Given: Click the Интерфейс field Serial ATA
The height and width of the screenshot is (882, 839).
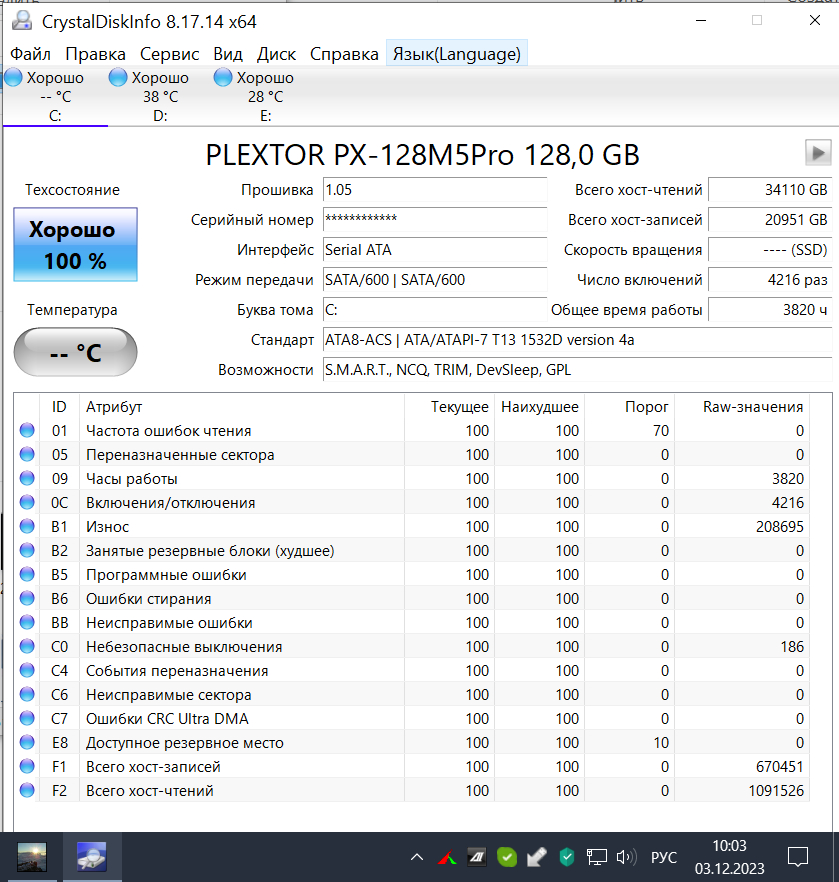Looking at the screenshot, I should click(435, 250).
